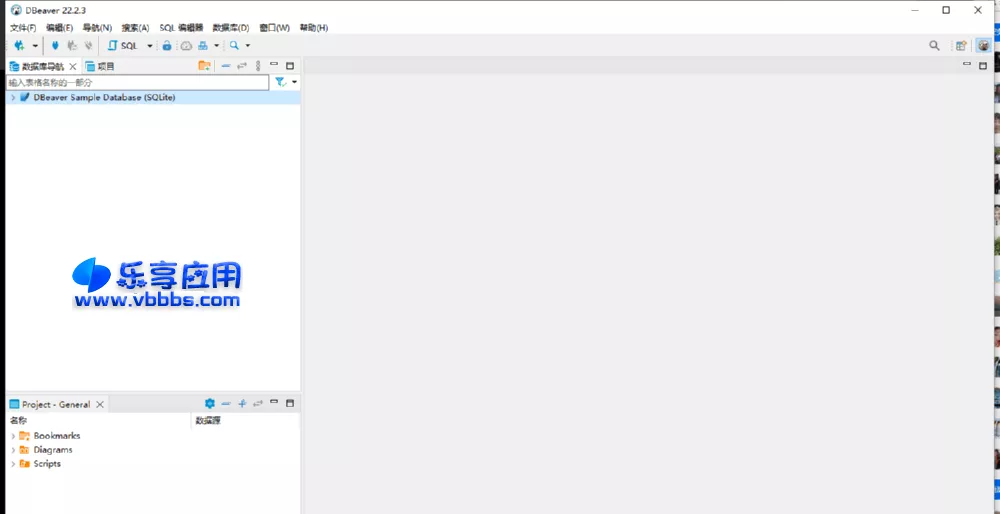Click the open perspective icon at top right
Viewport: 1000px width, 514px height.
pyautogui.click(x=961, y=46)
